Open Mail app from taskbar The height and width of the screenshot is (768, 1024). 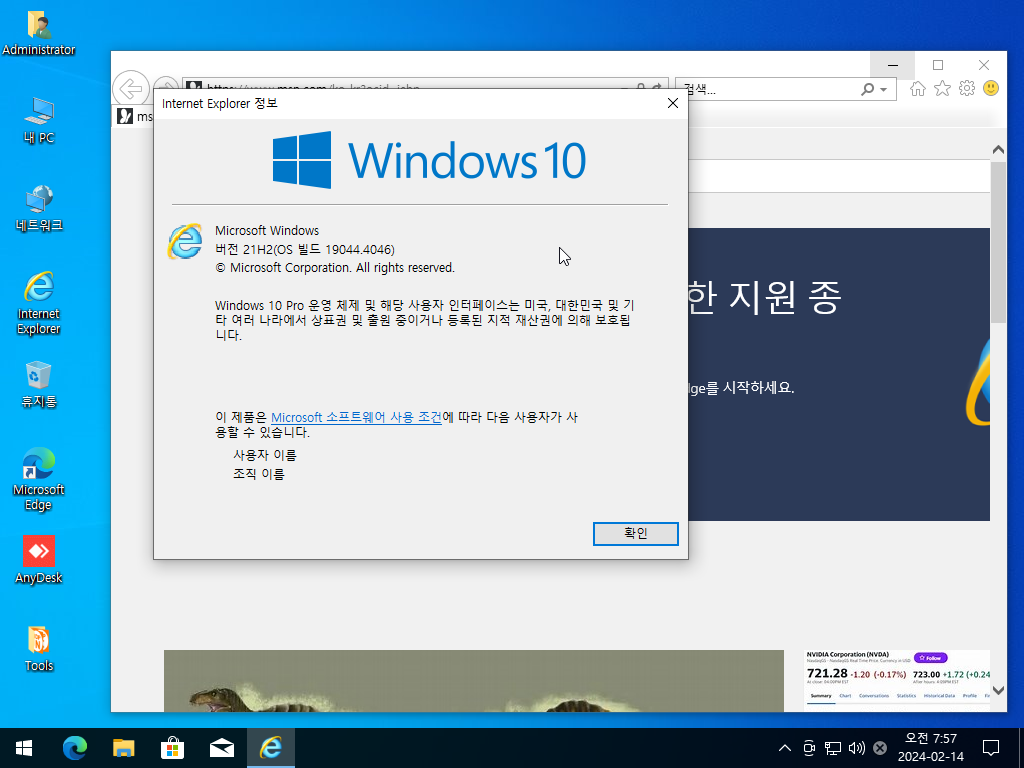tap(221, 748)
